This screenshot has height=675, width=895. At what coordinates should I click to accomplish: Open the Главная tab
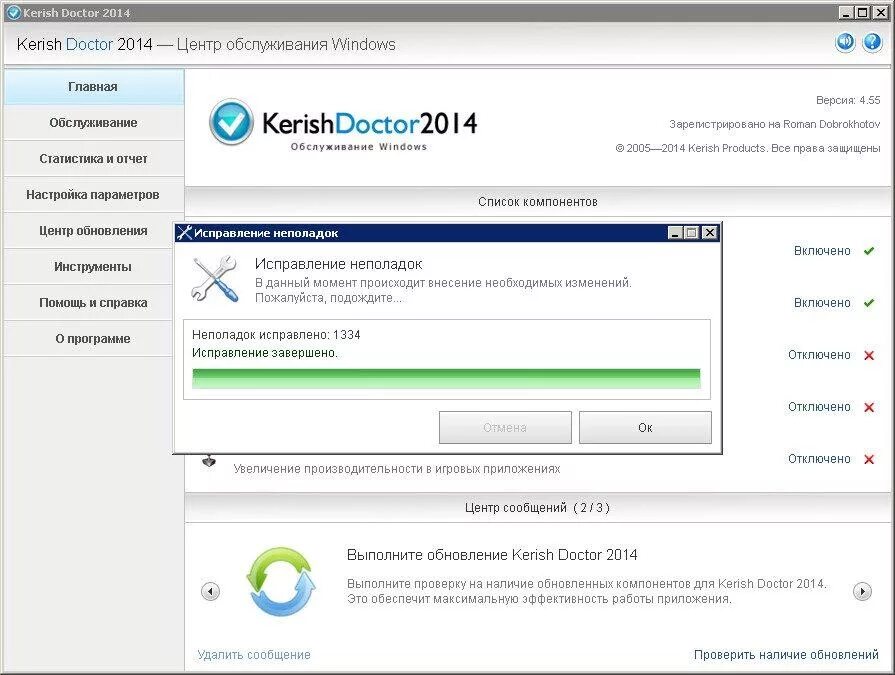pos(94,87)
